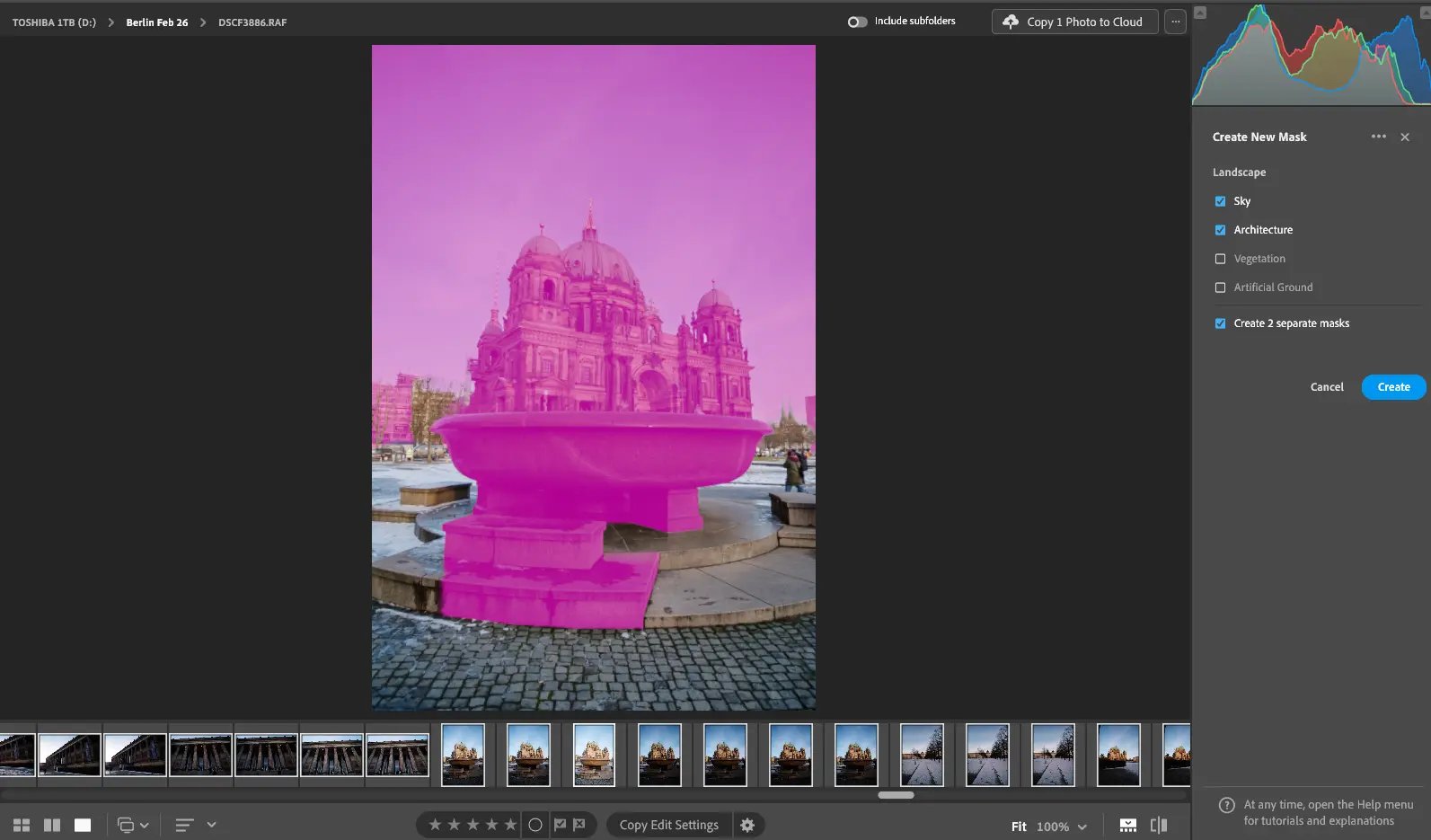Show the original before/after comparison

tap(1159, 825)
